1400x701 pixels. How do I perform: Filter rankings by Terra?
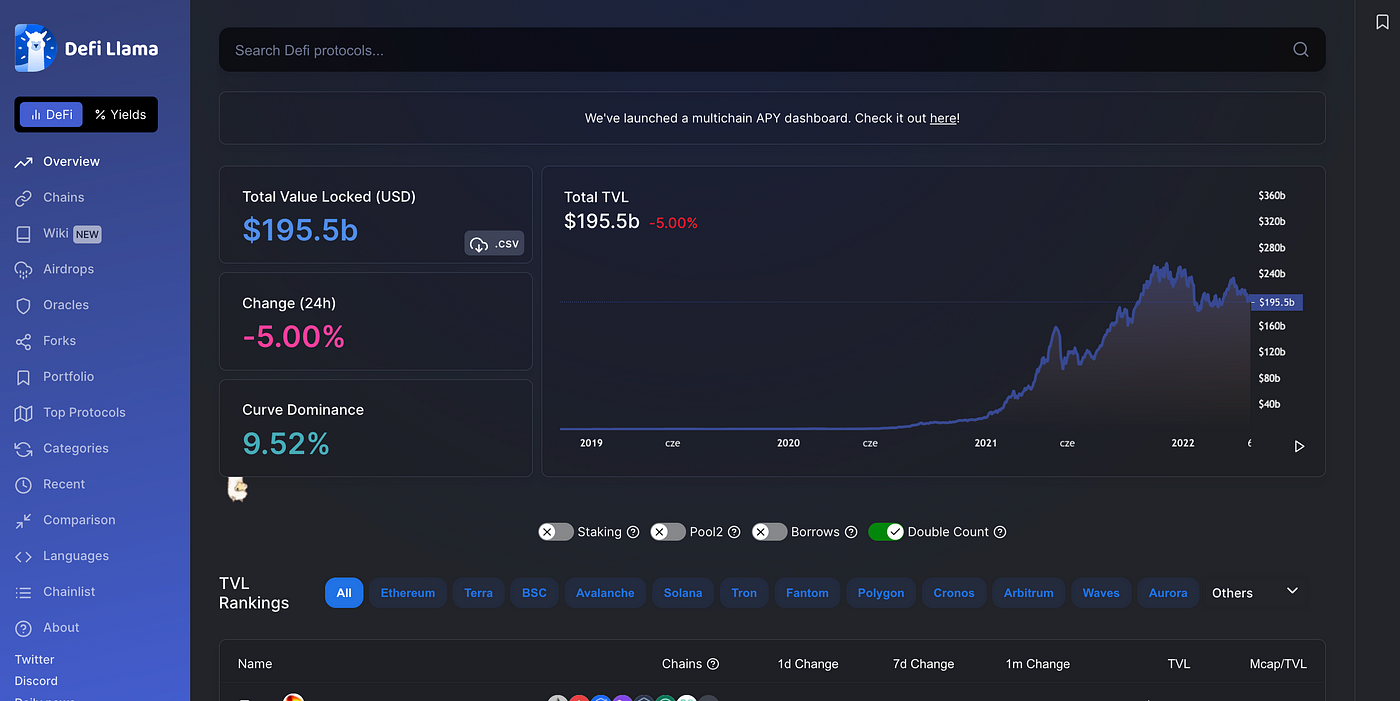pyautogui.click(x=479, y=593)
